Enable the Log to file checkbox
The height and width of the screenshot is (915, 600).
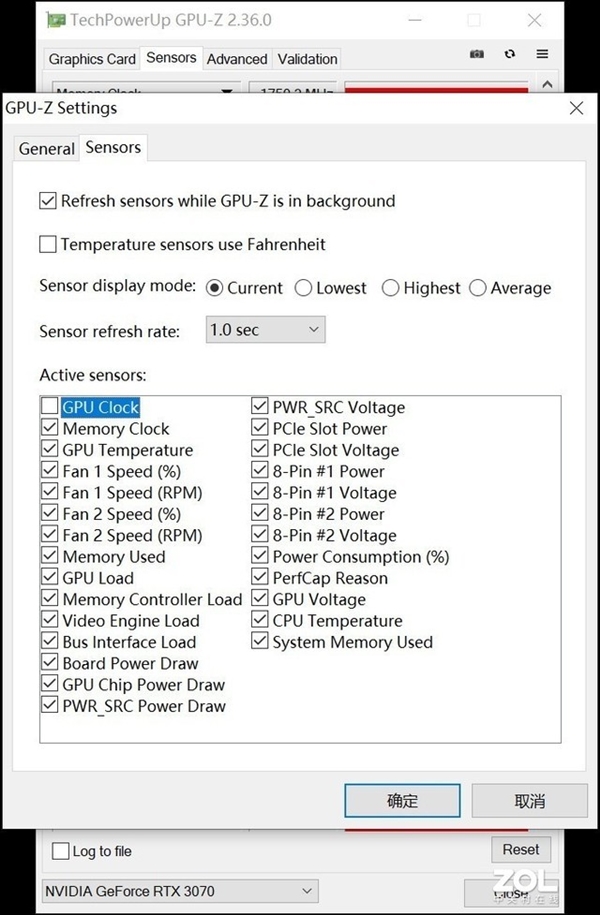coord(61,851)
